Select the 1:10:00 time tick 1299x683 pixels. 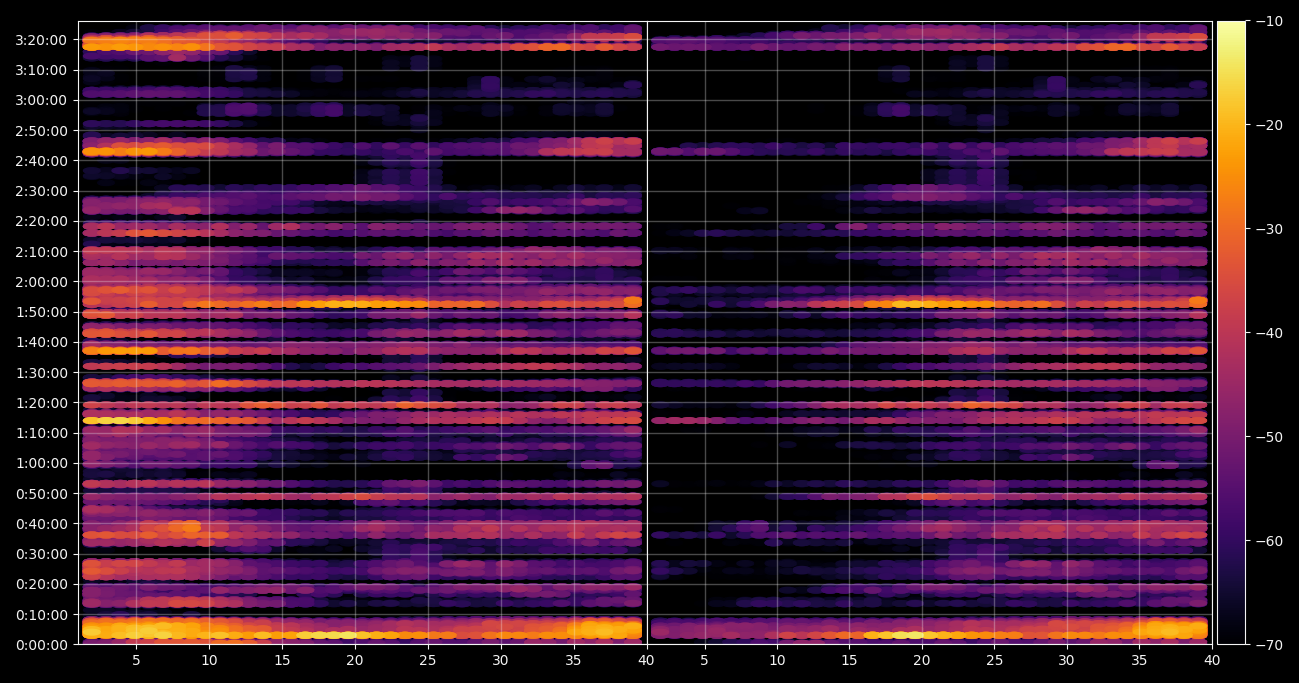pyautogui.click(x=42, y=433)
